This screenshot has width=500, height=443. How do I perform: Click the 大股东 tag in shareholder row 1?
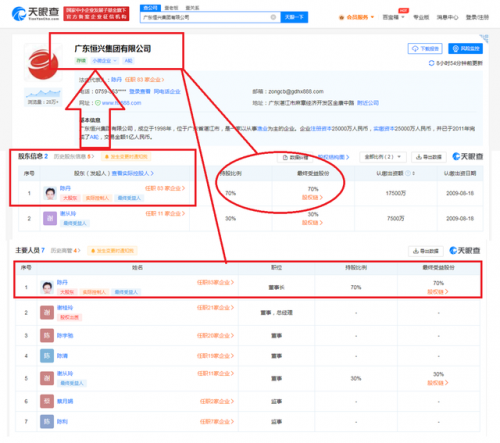[x=70, y=198]
